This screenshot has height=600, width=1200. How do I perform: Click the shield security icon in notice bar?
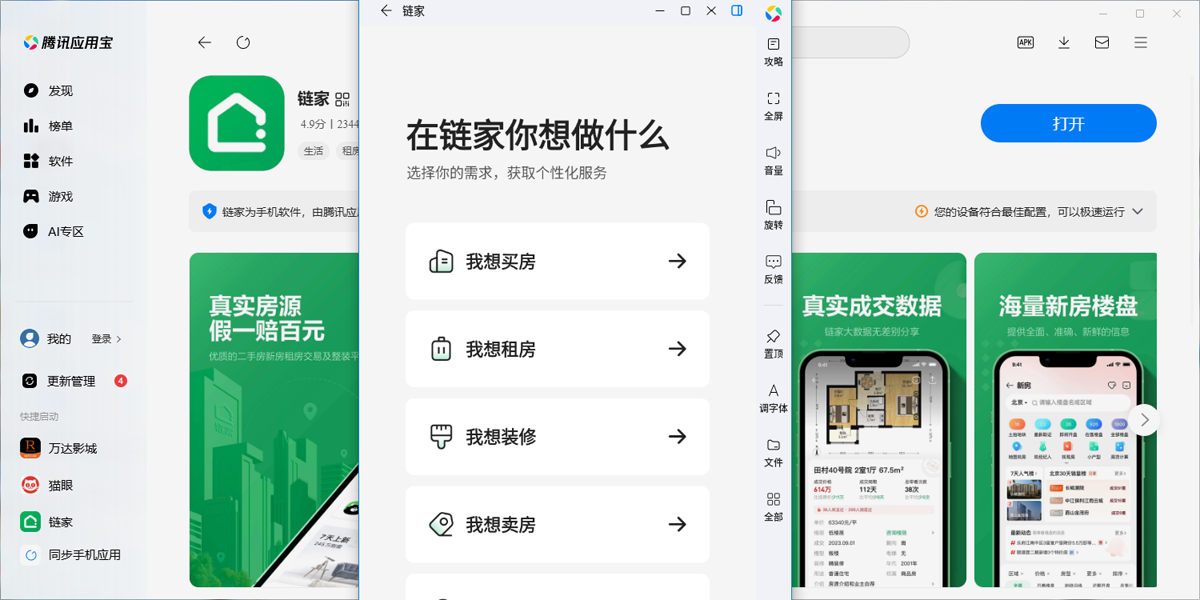coord(209,211)
